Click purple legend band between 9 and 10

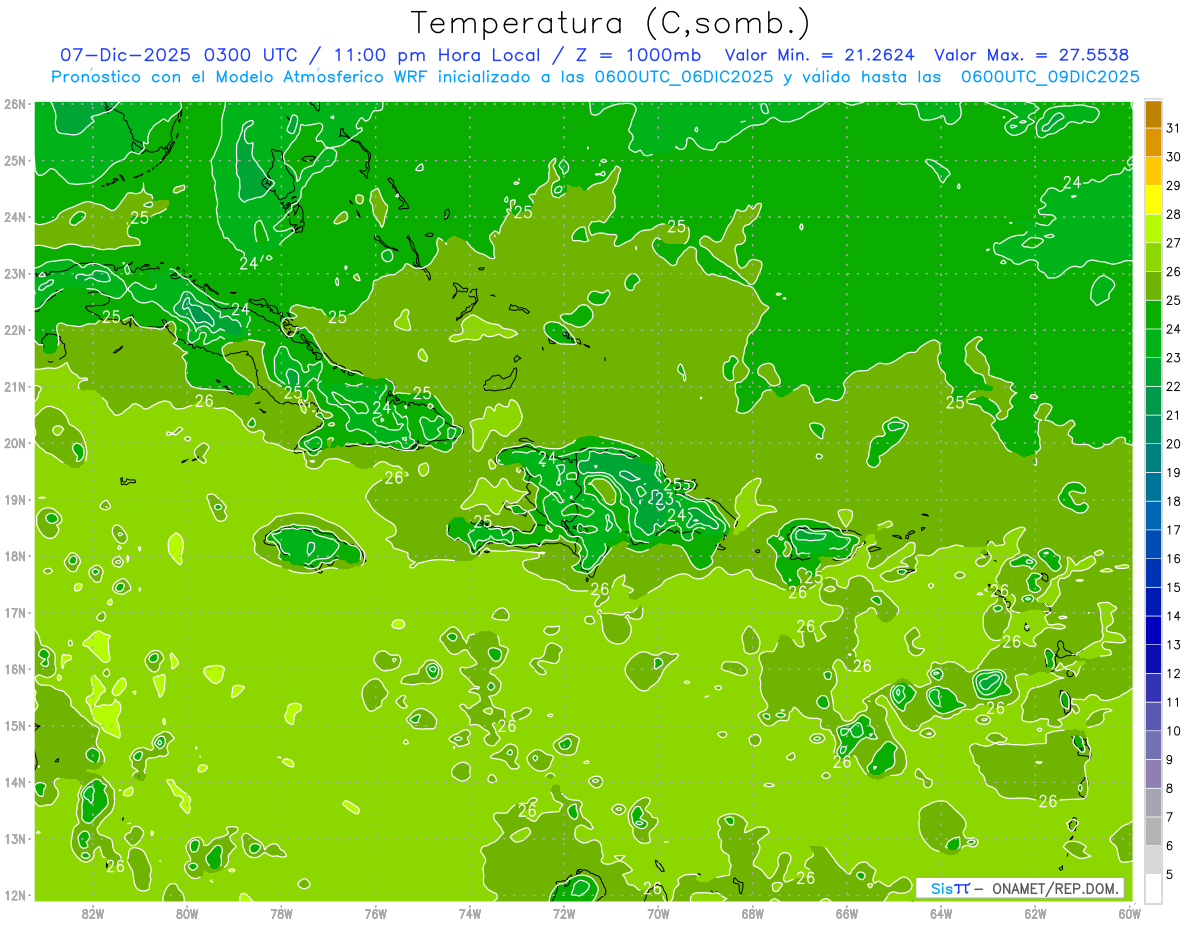tap(1153, 744)
